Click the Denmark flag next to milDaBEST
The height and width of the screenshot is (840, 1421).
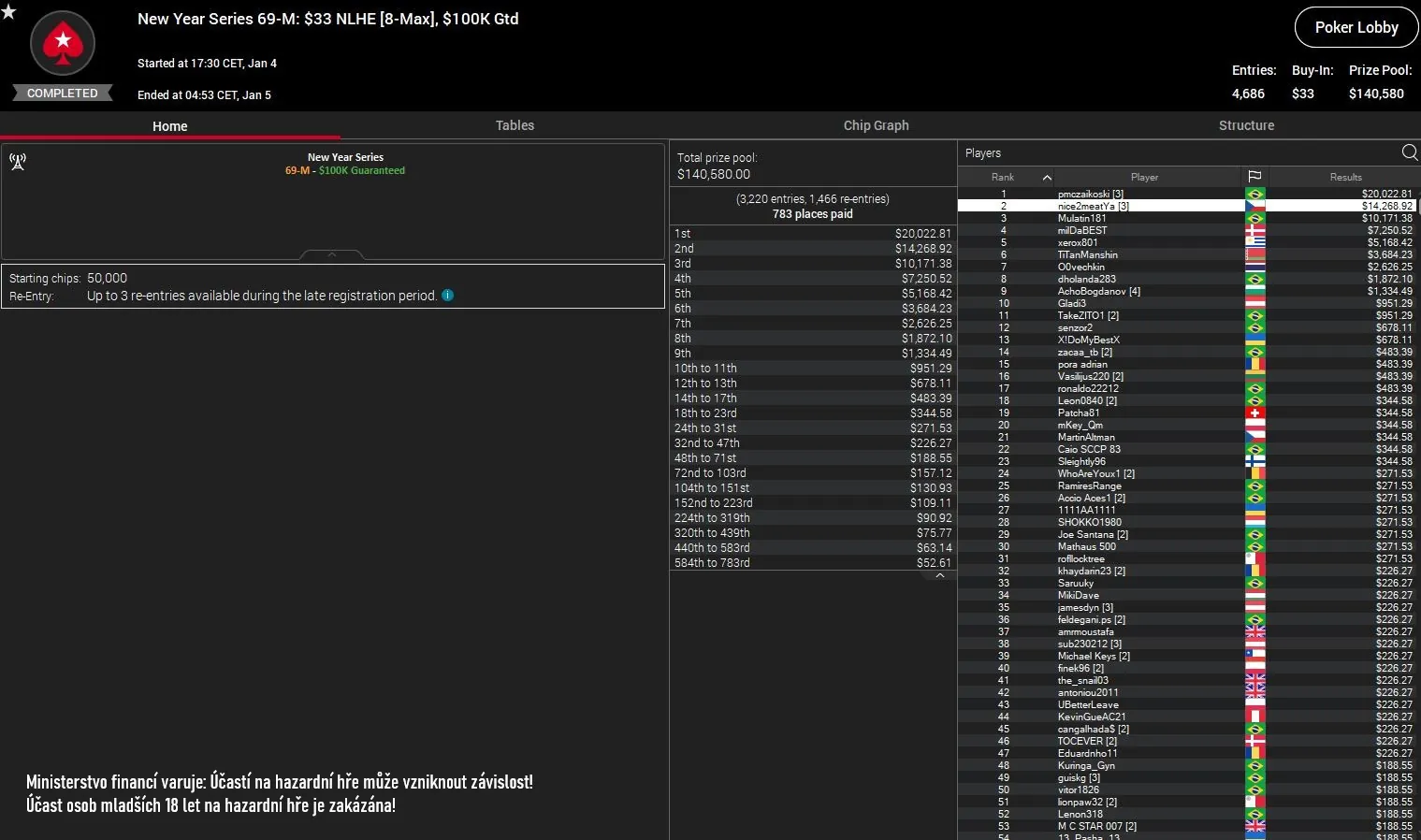[1255, 230]
